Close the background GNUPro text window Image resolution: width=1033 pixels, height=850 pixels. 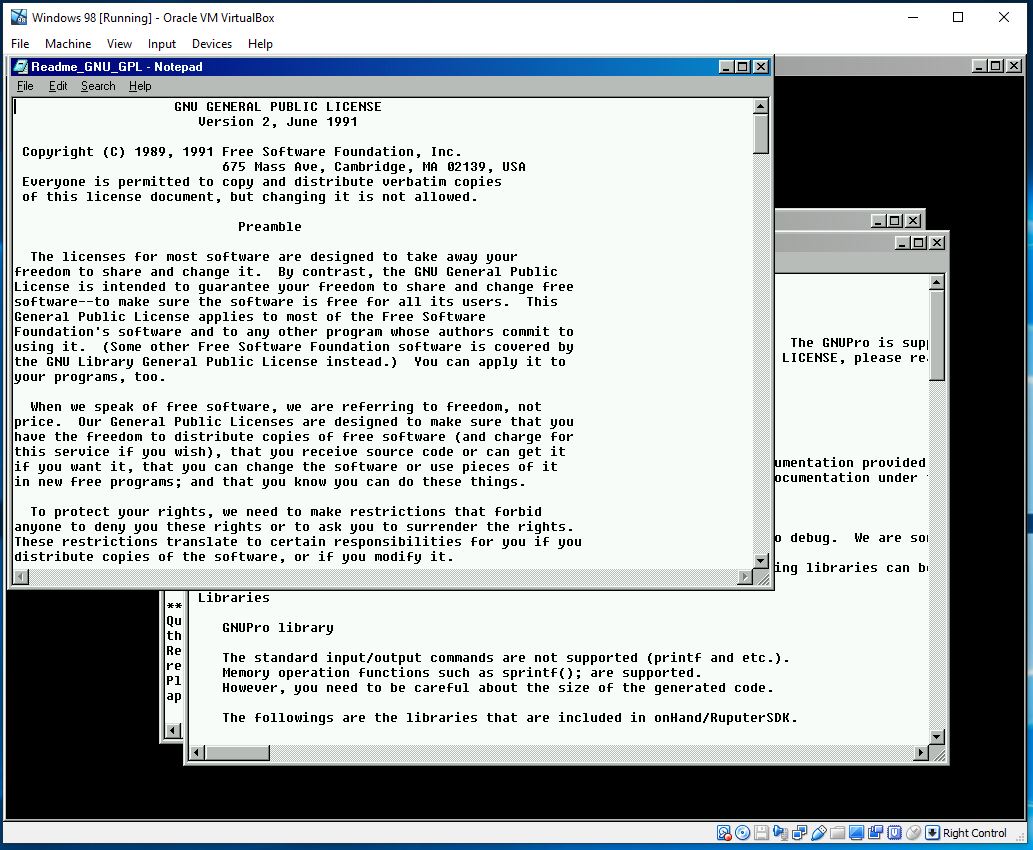937,242
